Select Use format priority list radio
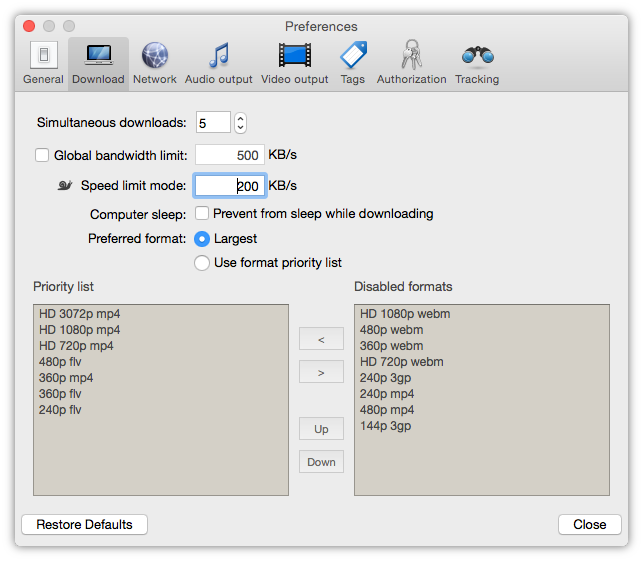 point(202,263)
